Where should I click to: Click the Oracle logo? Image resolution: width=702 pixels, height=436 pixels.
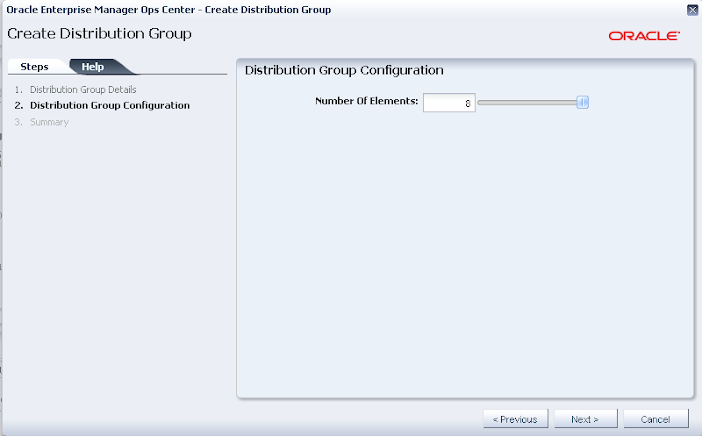pos(644,36)
